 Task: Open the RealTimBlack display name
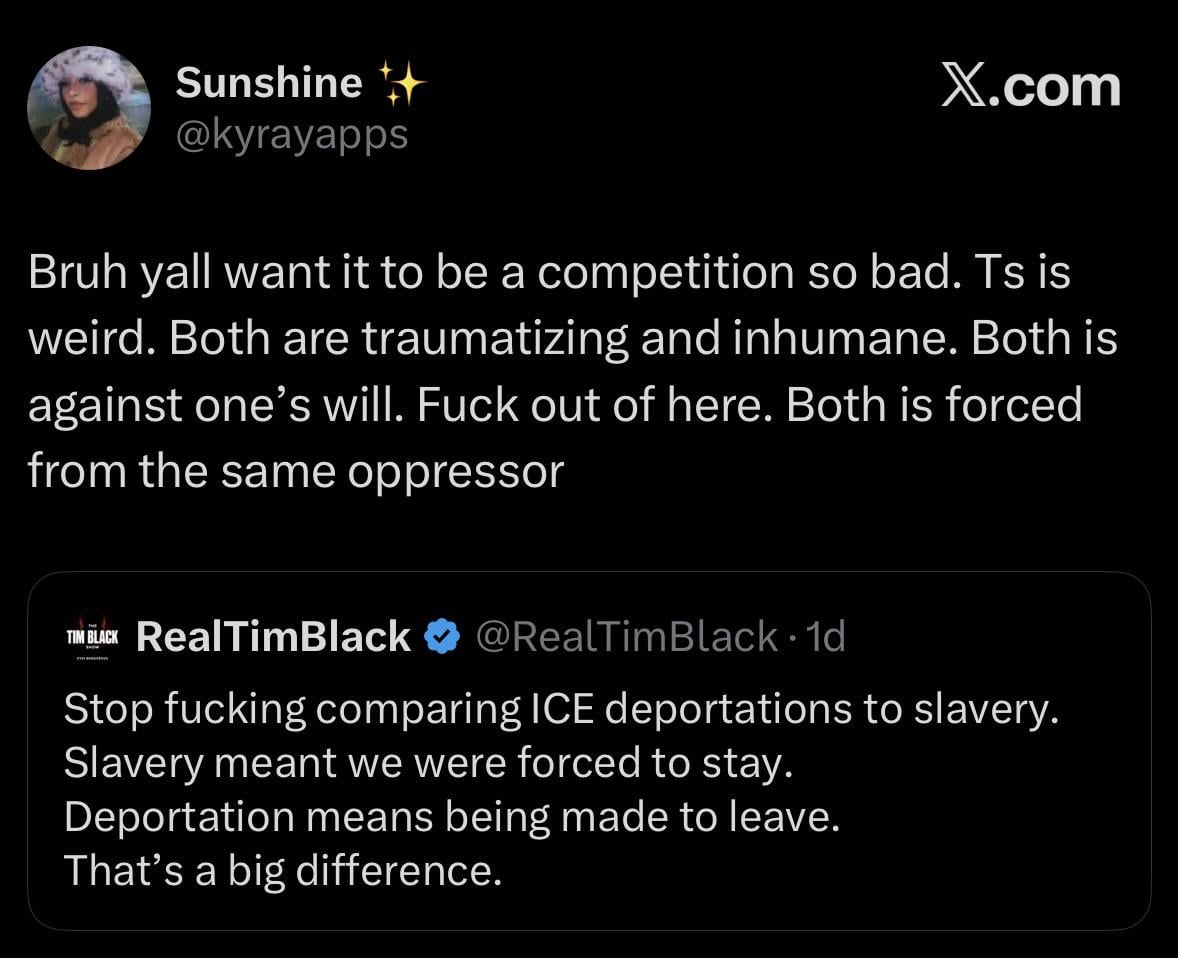(273, 636)
